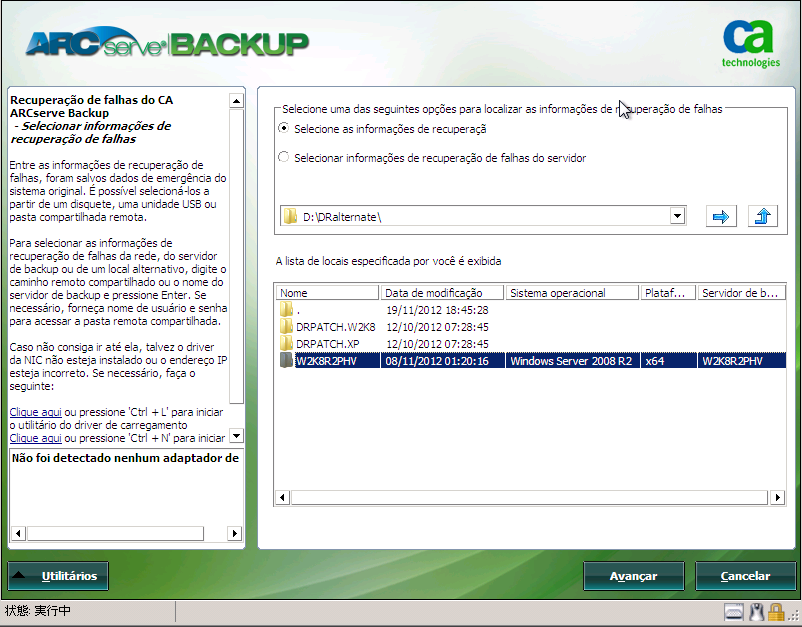Click the W2K8R2PHV backup server cell

pyautogui.click(x=732, y=361)
